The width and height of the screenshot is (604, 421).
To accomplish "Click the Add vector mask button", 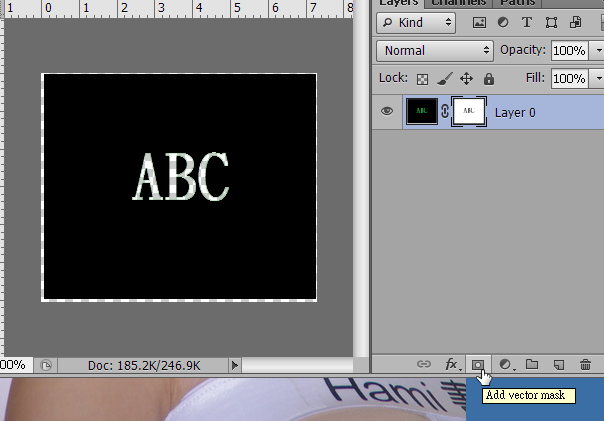I will (478, 365).
